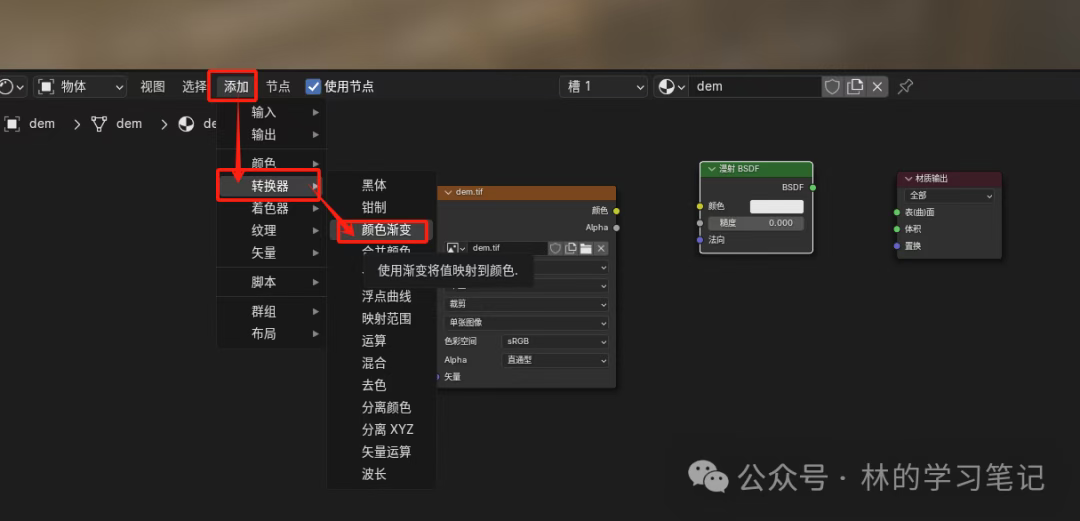Screen dimensions: 1080x521
Task: Click the 视图 menu in the header
Action: pyautogui.click(x=152, y=87)
